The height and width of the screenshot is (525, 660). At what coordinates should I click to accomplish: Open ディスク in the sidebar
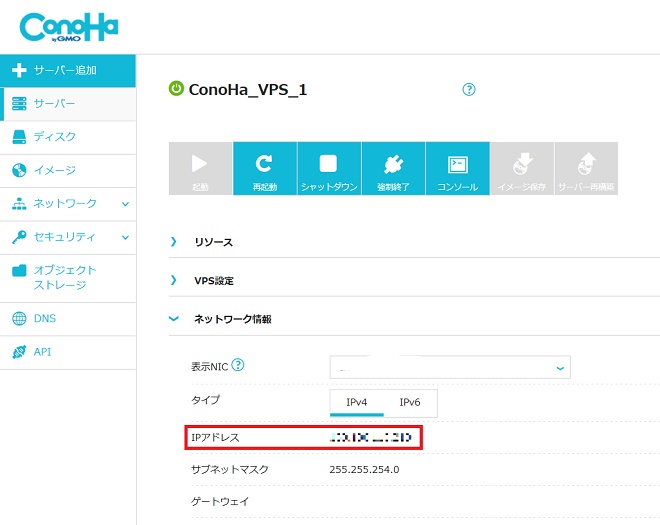pos(68,137)
